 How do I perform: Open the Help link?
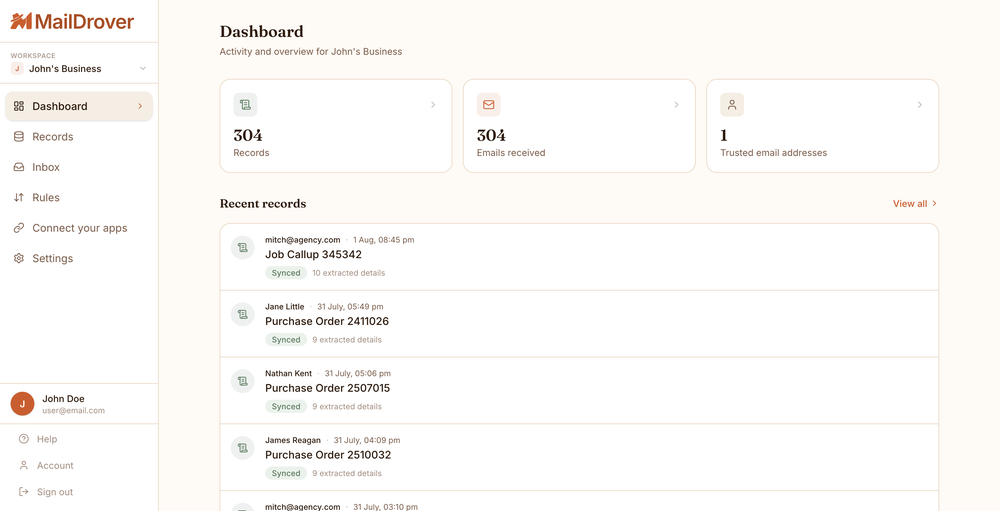click(x=47, y=439)
